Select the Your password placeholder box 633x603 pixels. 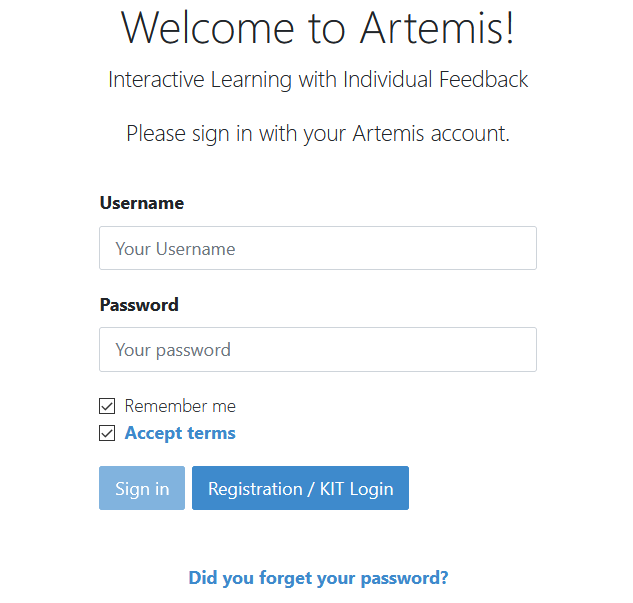[x=317, y=350]
